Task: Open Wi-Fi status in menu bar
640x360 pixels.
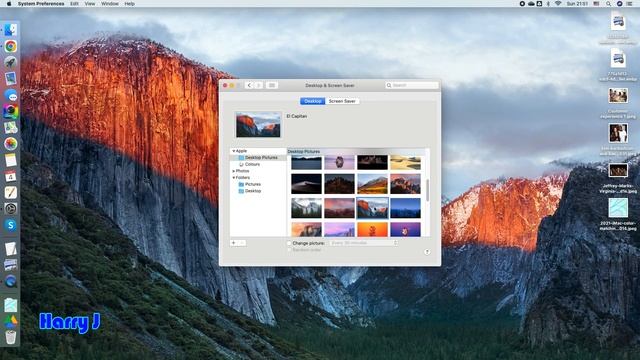Action: (558, 4)
